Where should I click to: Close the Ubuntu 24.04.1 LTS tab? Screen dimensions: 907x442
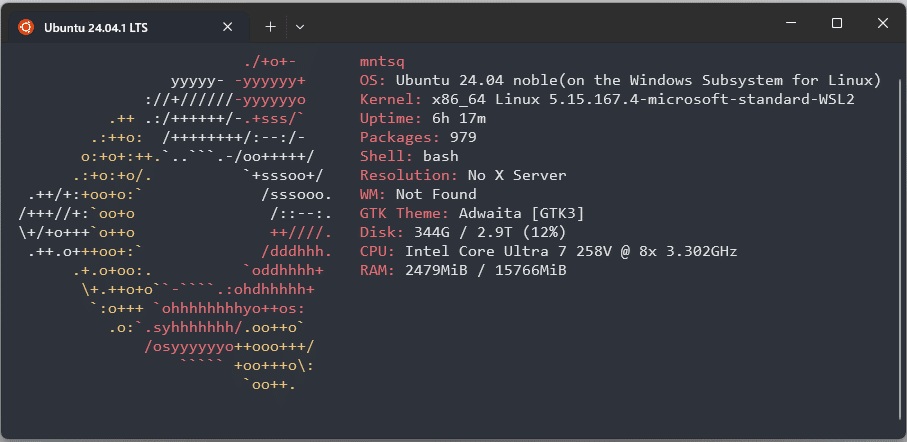click(x=228, y=27)
